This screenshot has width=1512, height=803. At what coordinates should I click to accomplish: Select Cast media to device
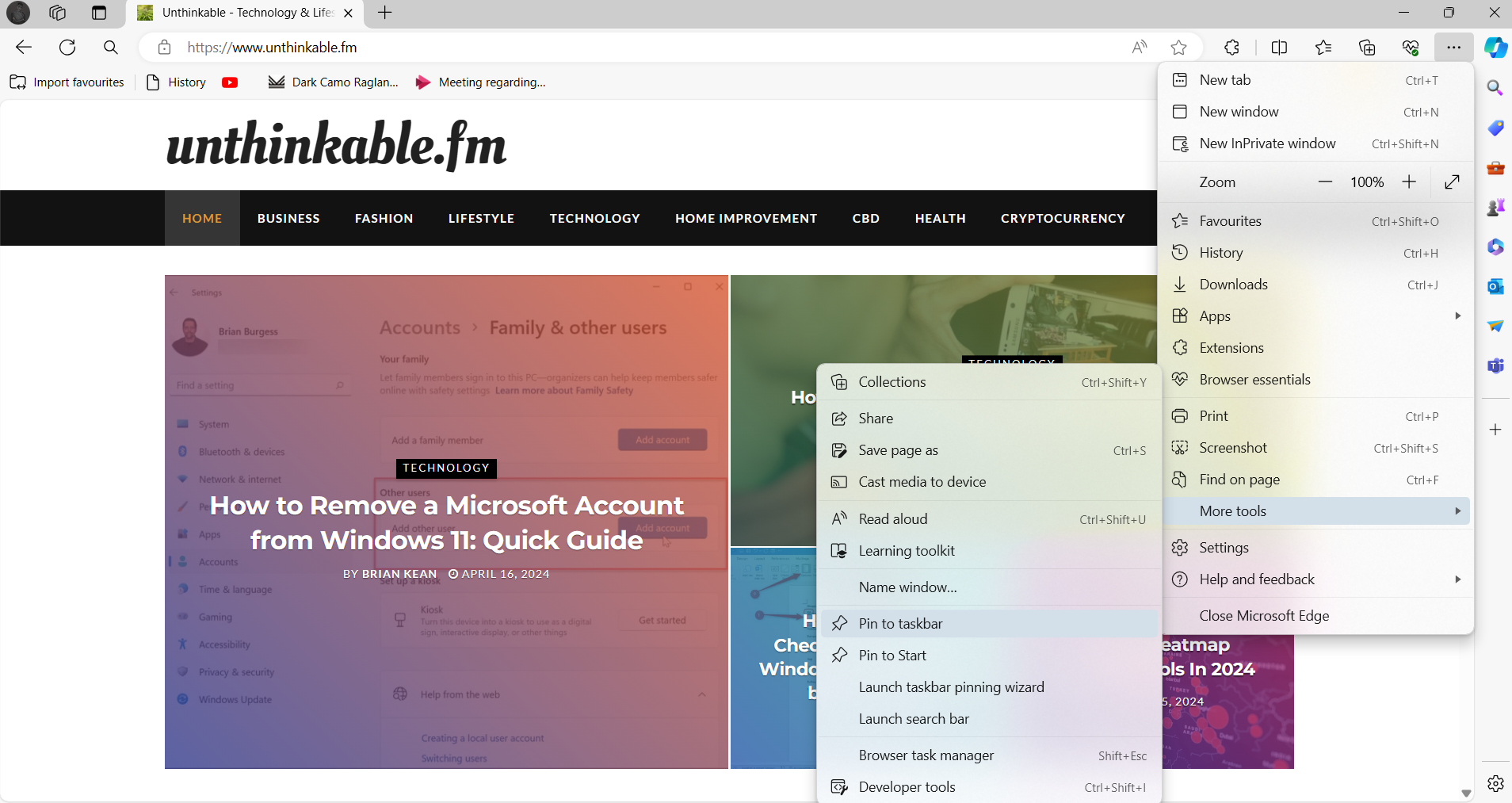(989, 482)
